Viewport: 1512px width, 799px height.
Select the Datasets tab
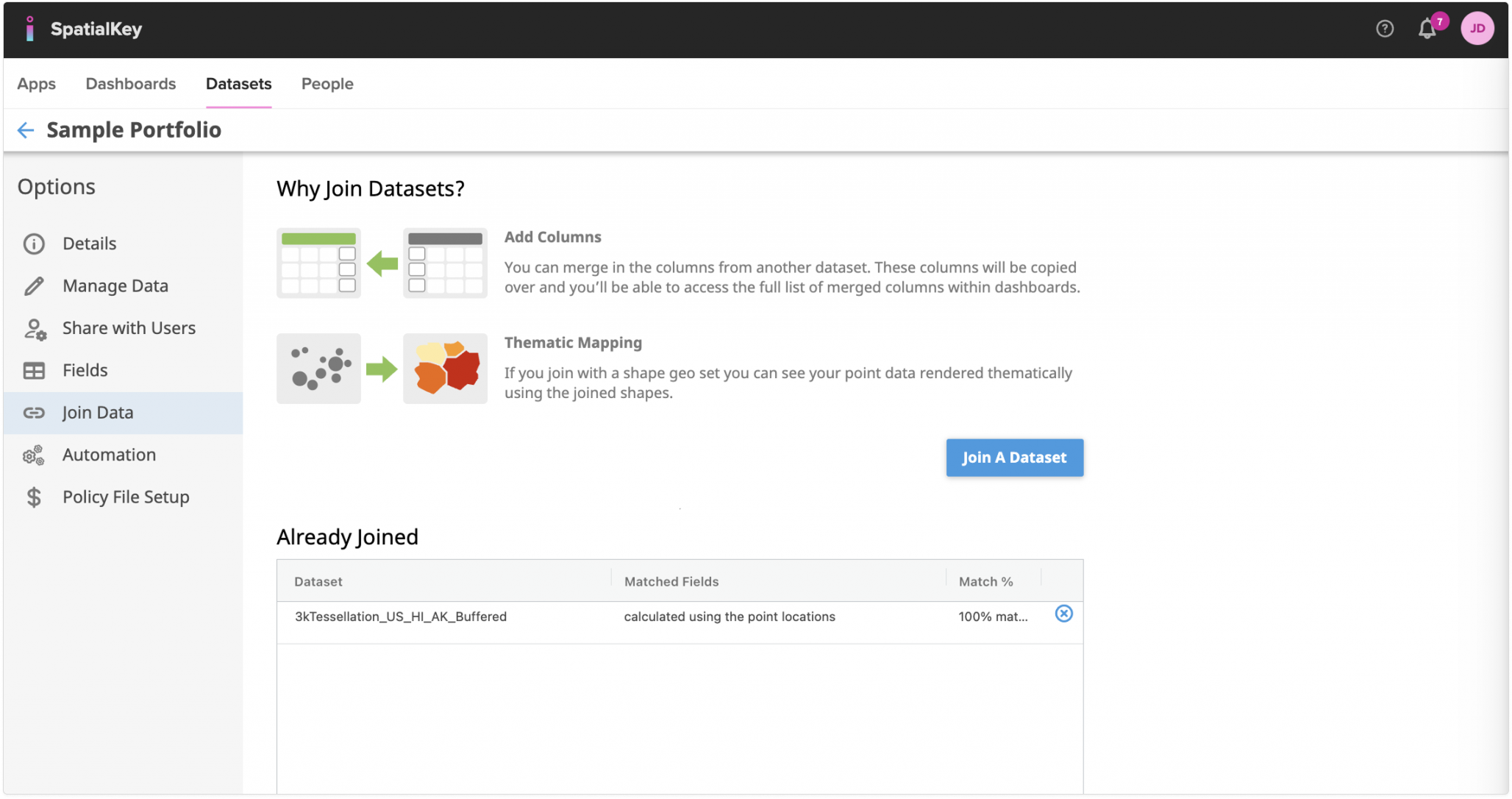(x=238, y=84)
